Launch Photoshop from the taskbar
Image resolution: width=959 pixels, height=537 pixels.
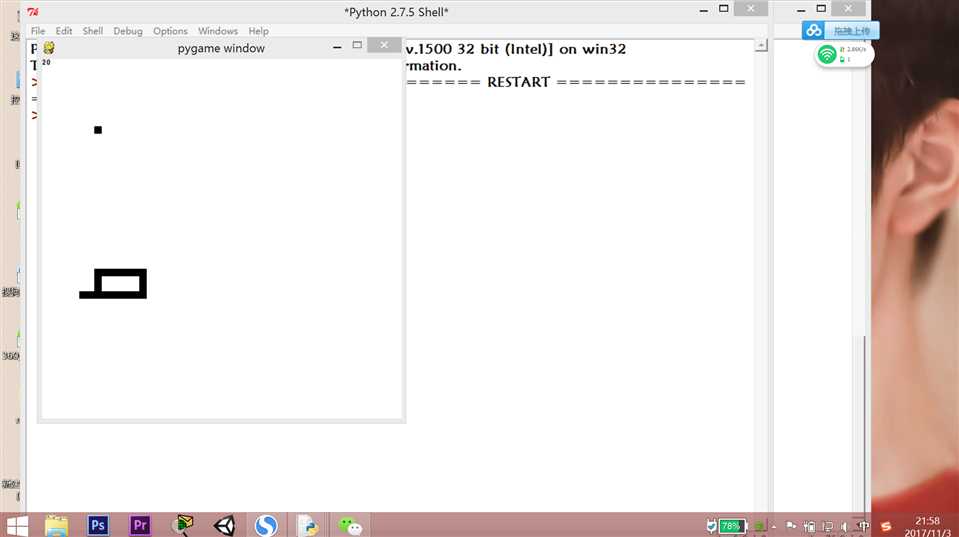pos(98,525)
